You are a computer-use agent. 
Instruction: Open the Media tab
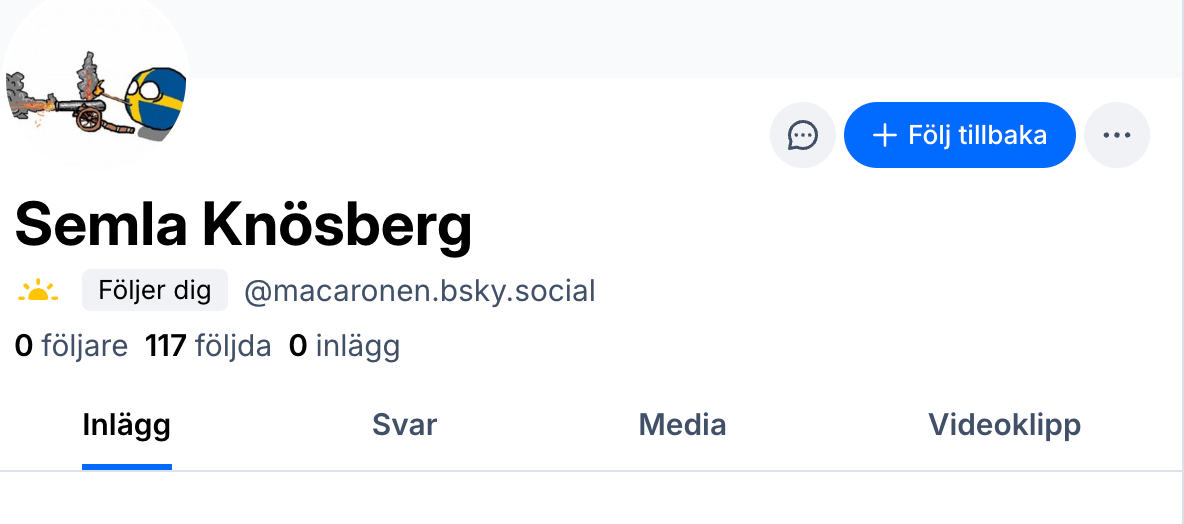click(x=682, y=425)
